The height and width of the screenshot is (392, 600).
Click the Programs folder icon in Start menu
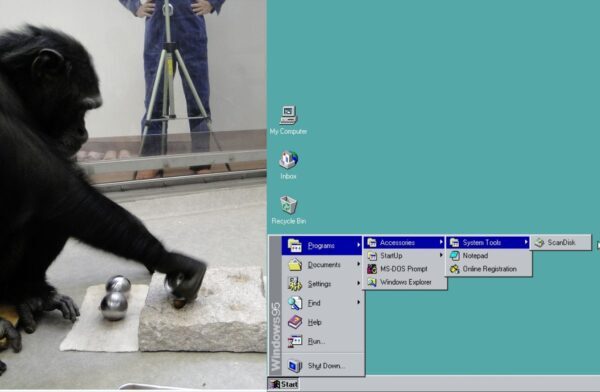tap(295, 245)
